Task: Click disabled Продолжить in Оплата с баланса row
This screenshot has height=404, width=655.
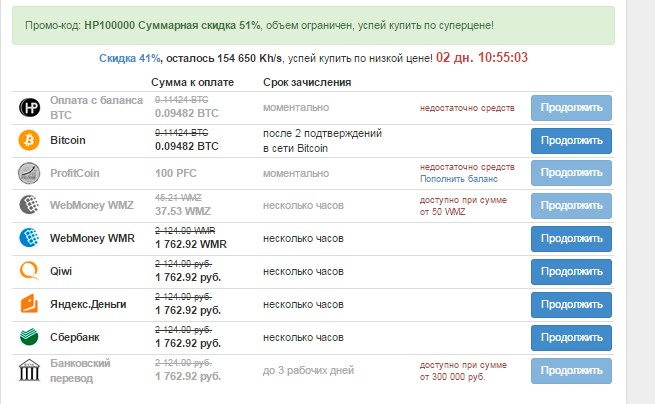Action: click(x=571, y=108)
